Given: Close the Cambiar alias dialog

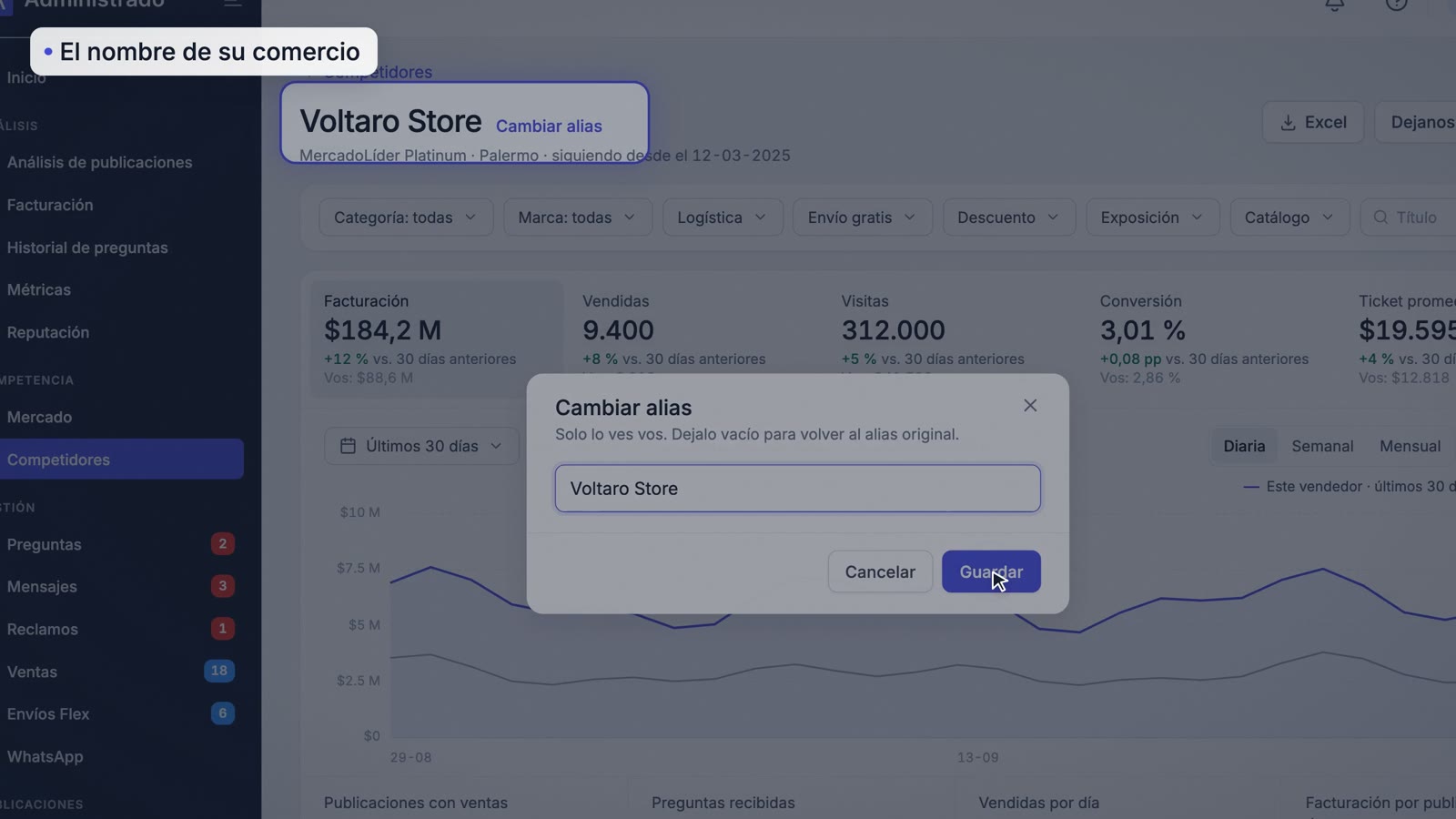Looking at the screenshot, I should [x=1030, y=406].
